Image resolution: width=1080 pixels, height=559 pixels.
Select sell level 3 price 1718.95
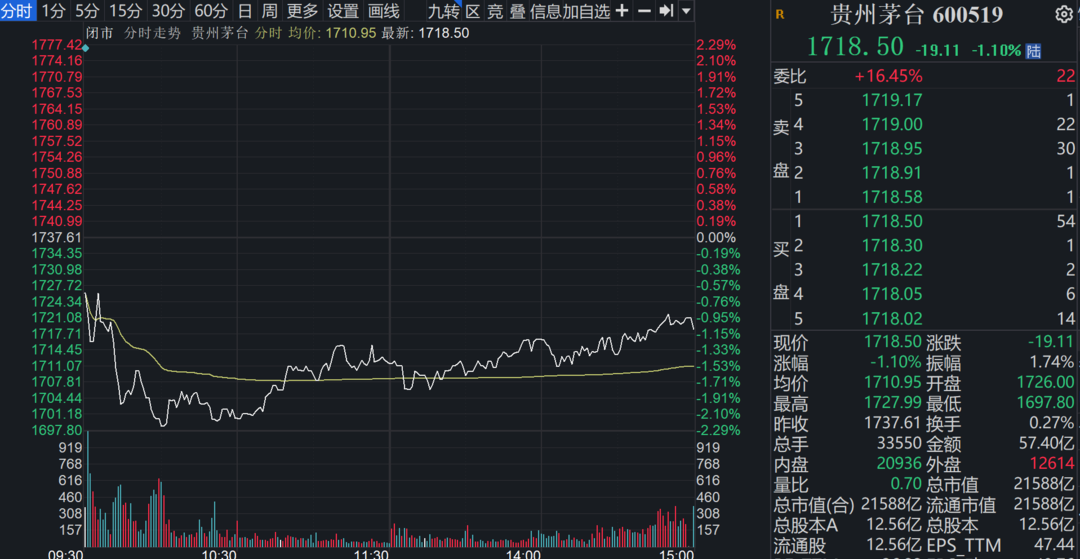coord(892,149)
